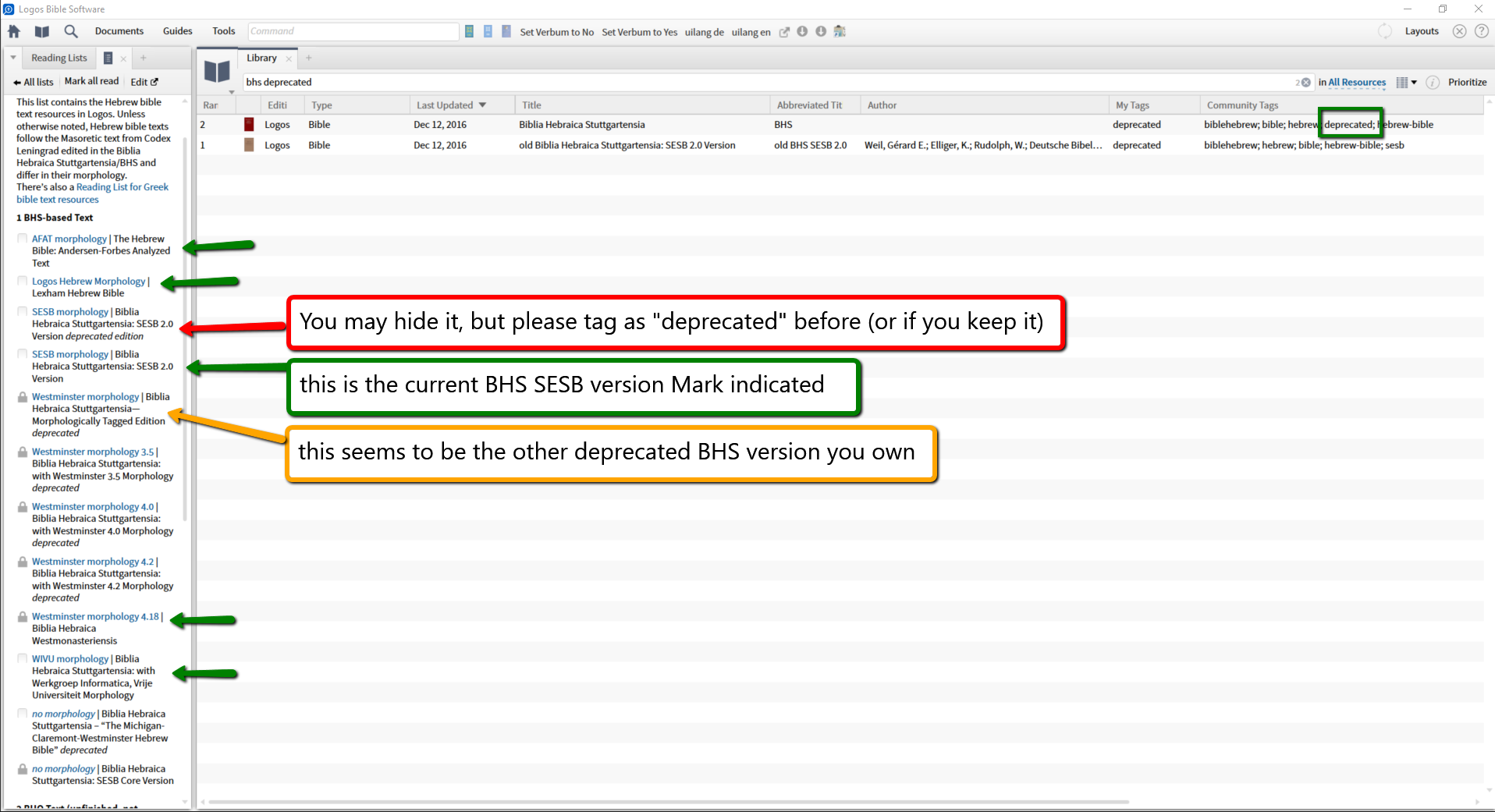1495x812 pixels.
Task: Open the Tools menu
Action: click(224, 31)
